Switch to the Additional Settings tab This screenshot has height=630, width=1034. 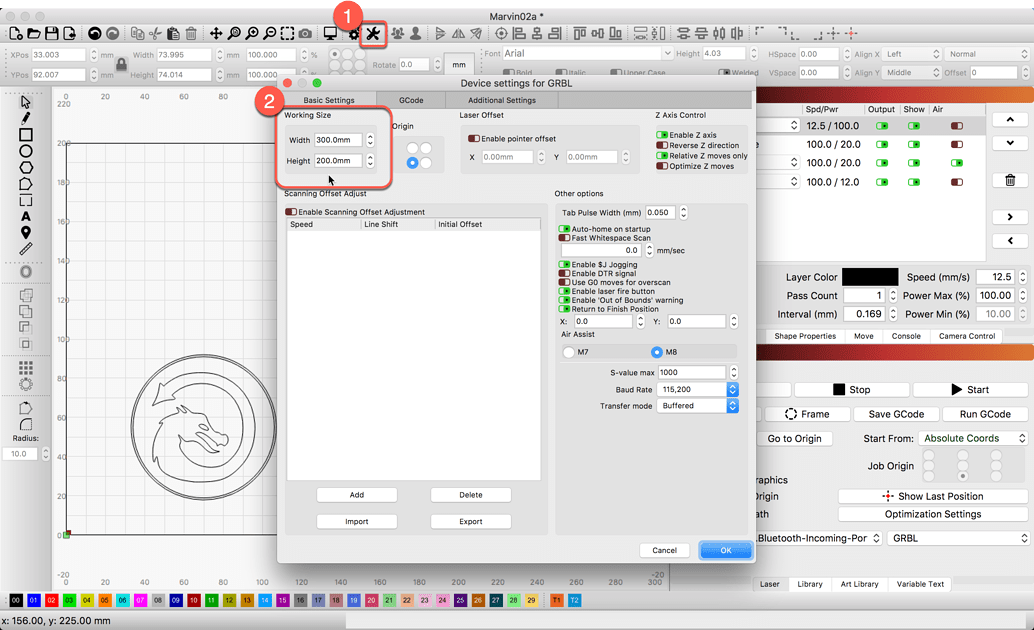coord(502,100)
